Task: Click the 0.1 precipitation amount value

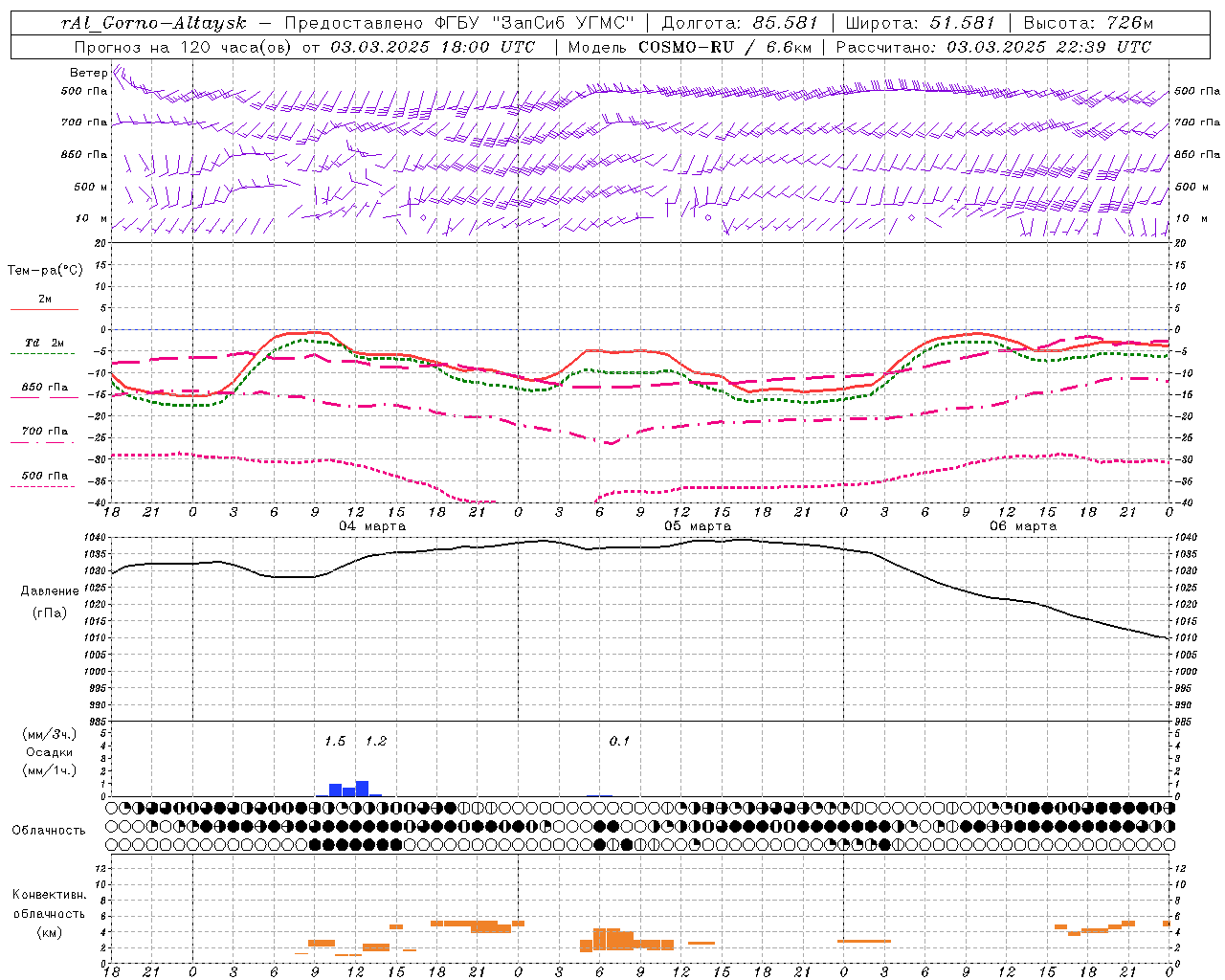Action: pyautogui.click(x=619, y=741)
